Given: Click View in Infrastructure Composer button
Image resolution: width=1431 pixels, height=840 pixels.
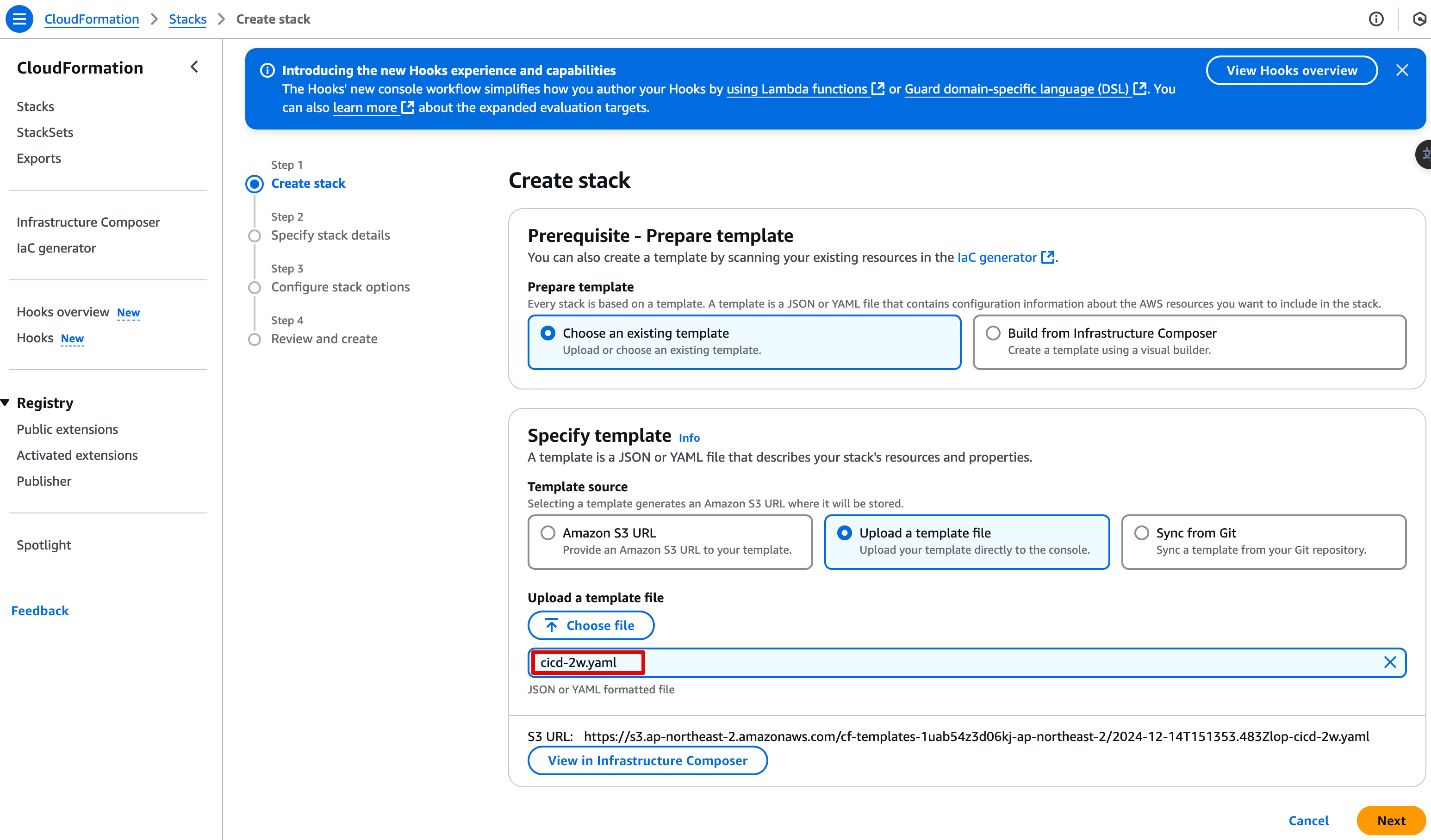Looking at the screenshot, I should [x=647, y=760].
